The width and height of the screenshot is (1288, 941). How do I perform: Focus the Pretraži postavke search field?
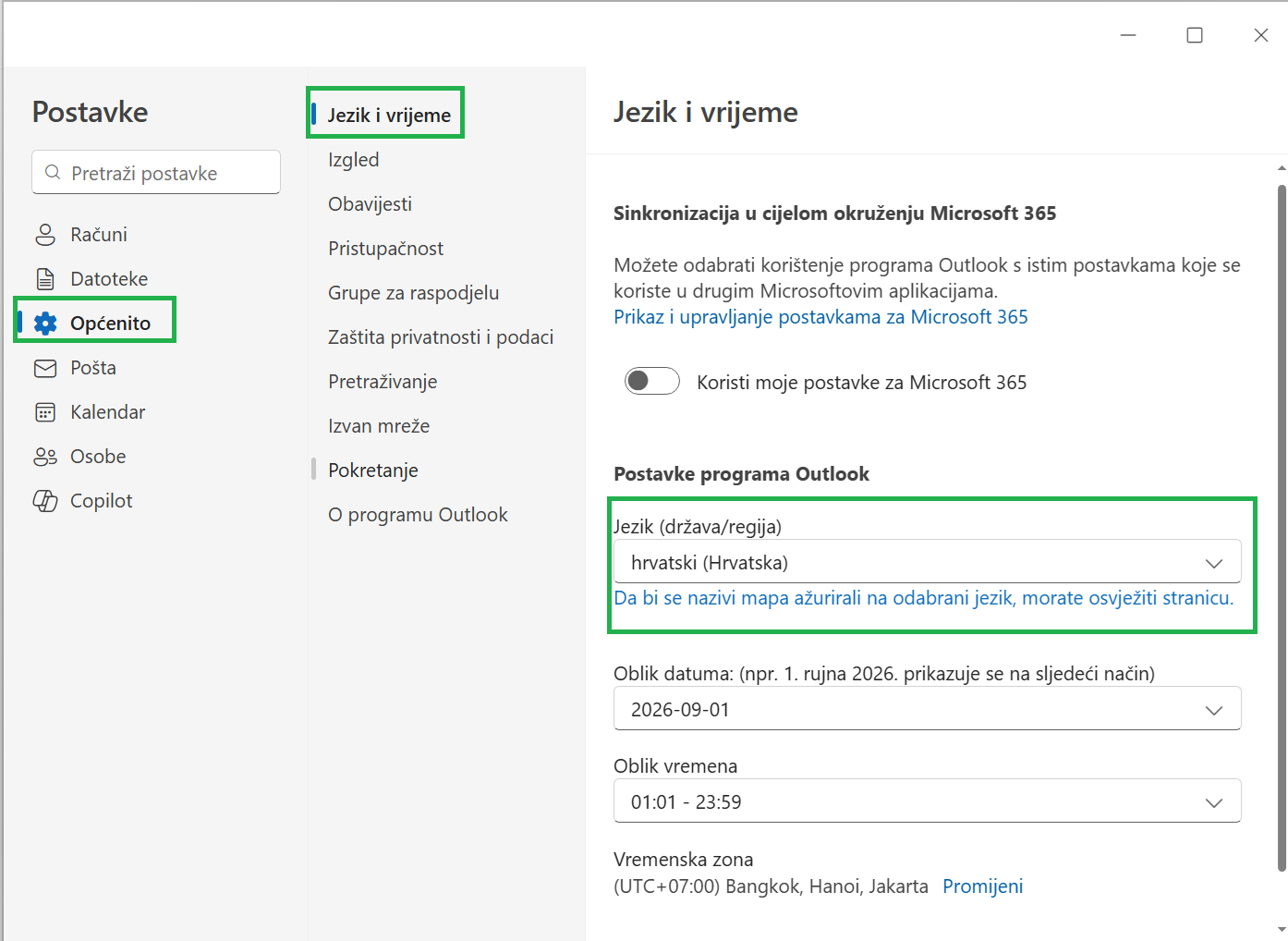tap(156, 173)
